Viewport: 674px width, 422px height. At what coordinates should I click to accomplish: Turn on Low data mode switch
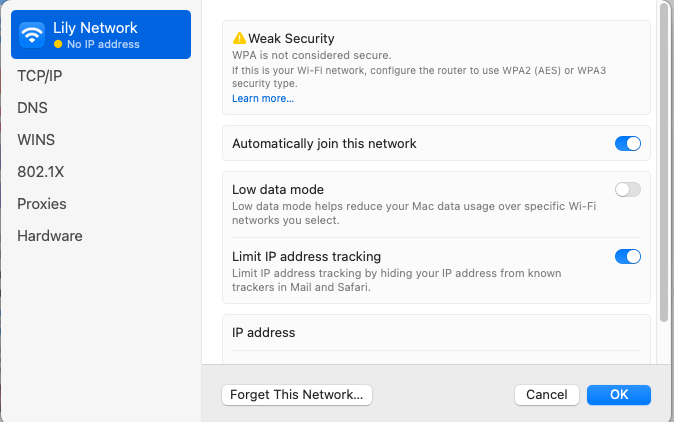click(x=627, y=189)
